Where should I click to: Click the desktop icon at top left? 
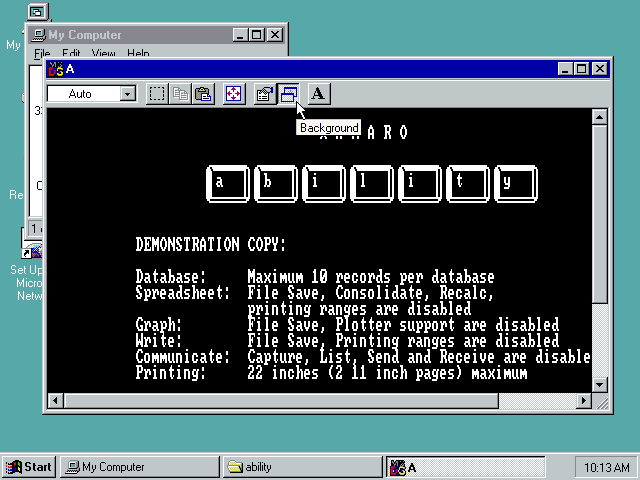pos(38,12)
